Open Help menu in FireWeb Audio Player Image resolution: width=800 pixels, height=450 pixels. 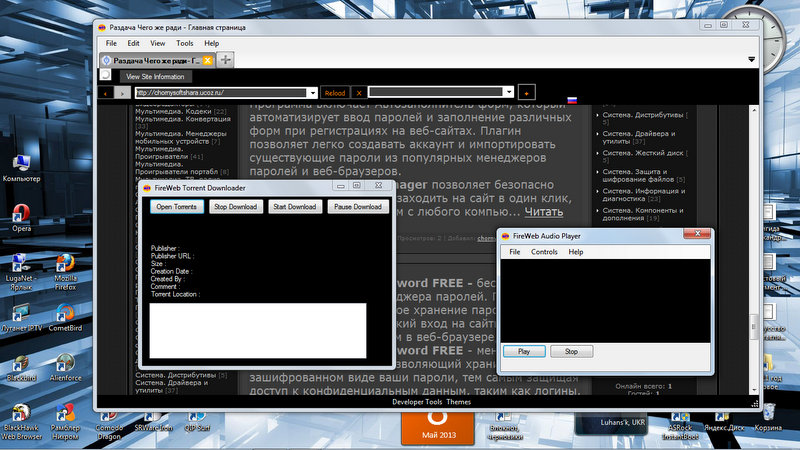click(576, 252)
